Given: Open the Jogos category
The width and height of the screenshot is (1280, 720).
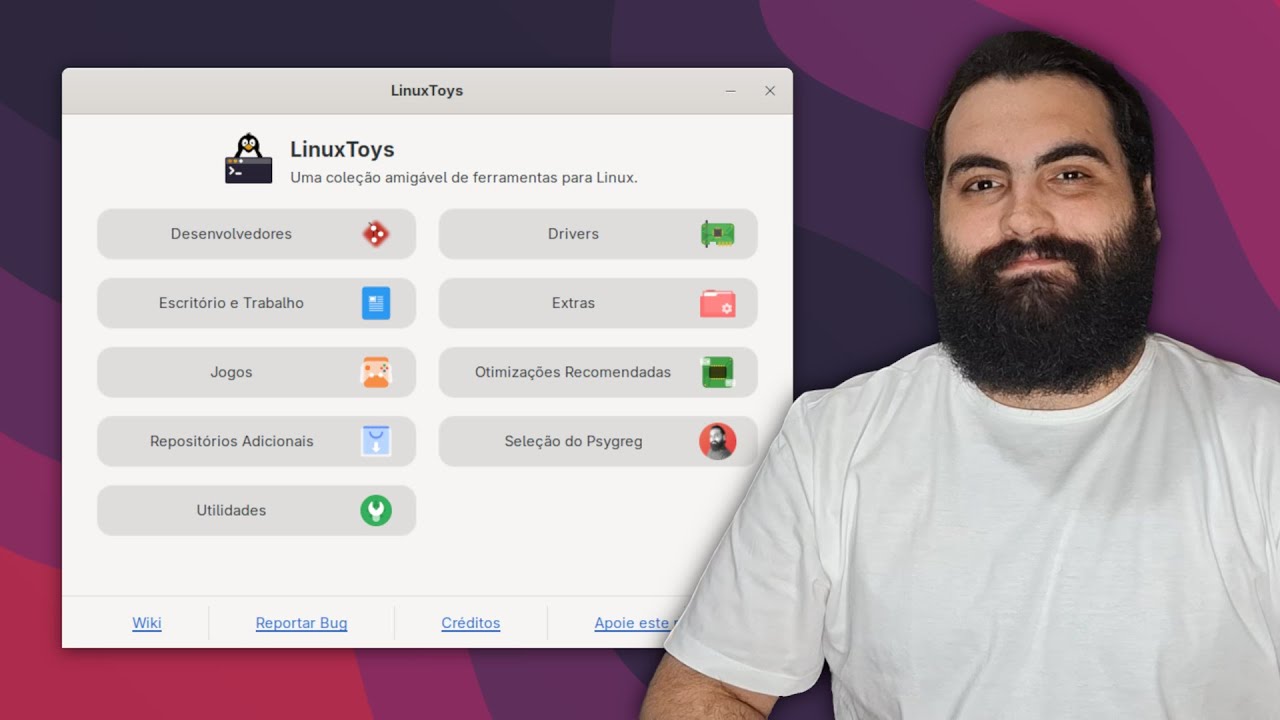Looking at the screenshot, I should (256, 372).
